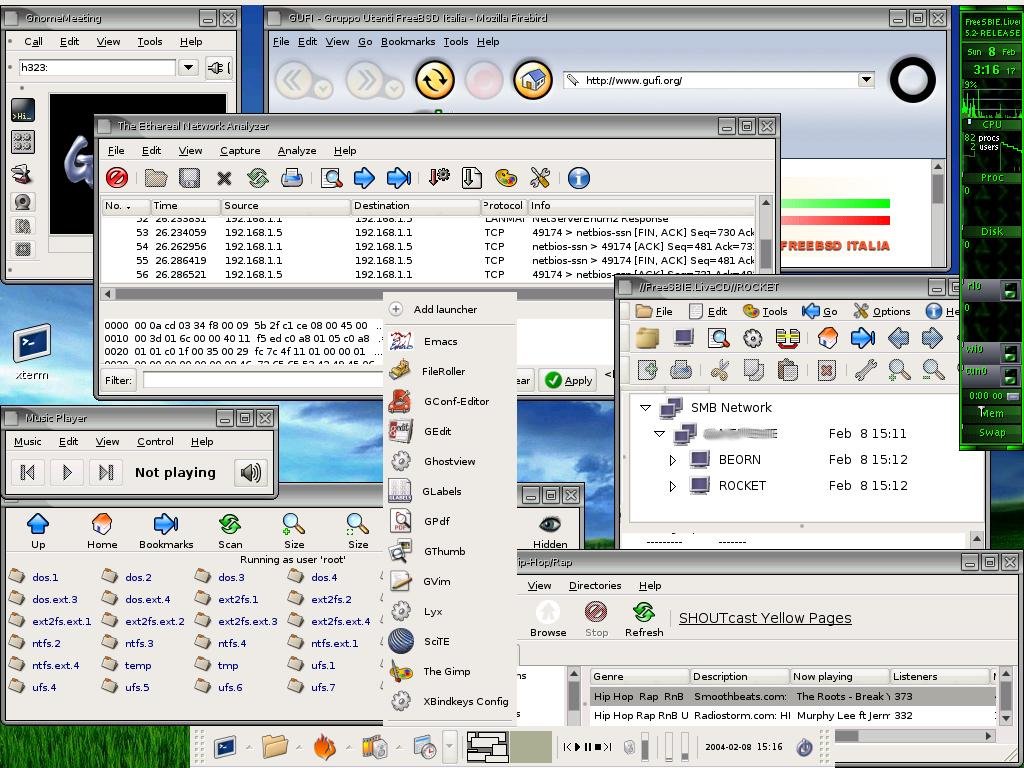Open Bookmarks menu in Mozilla Firebird
This screenshot has width=1024, height=768.
pyautogui.click(x=408, y=42)
